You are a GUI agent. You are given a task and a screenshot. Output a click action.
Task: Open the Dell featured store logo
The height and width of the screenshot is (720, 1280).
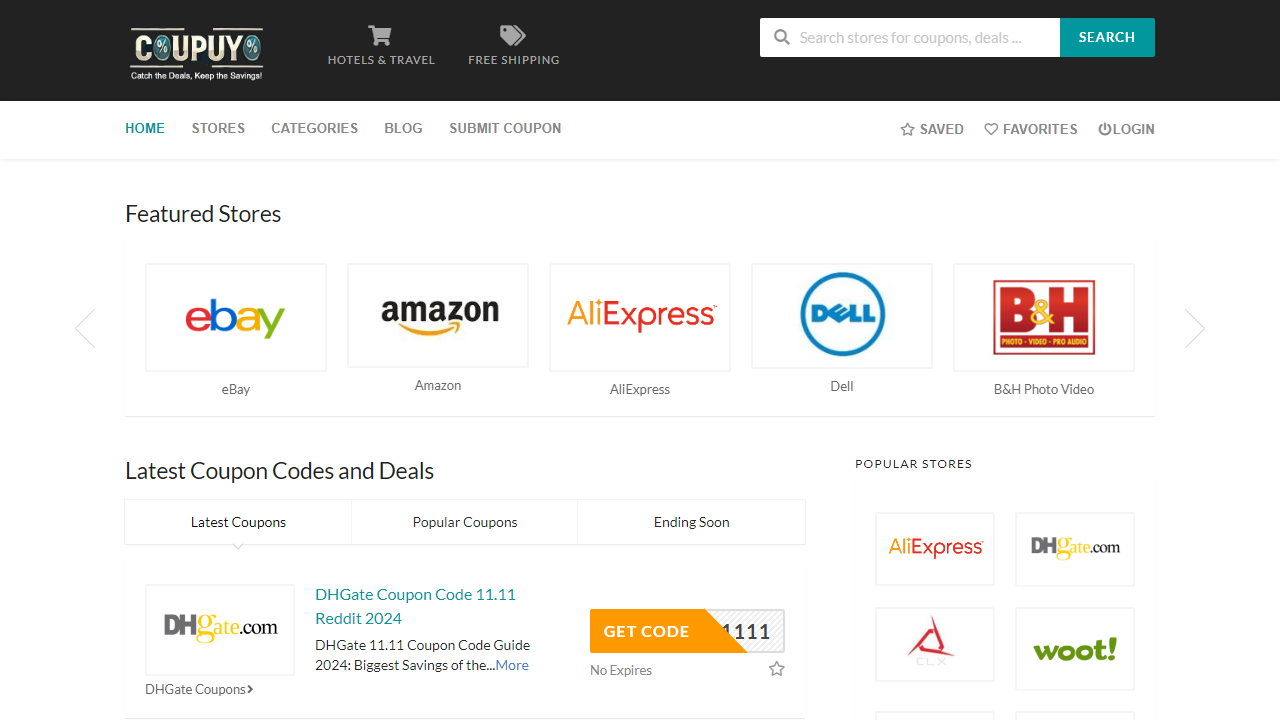842,316
